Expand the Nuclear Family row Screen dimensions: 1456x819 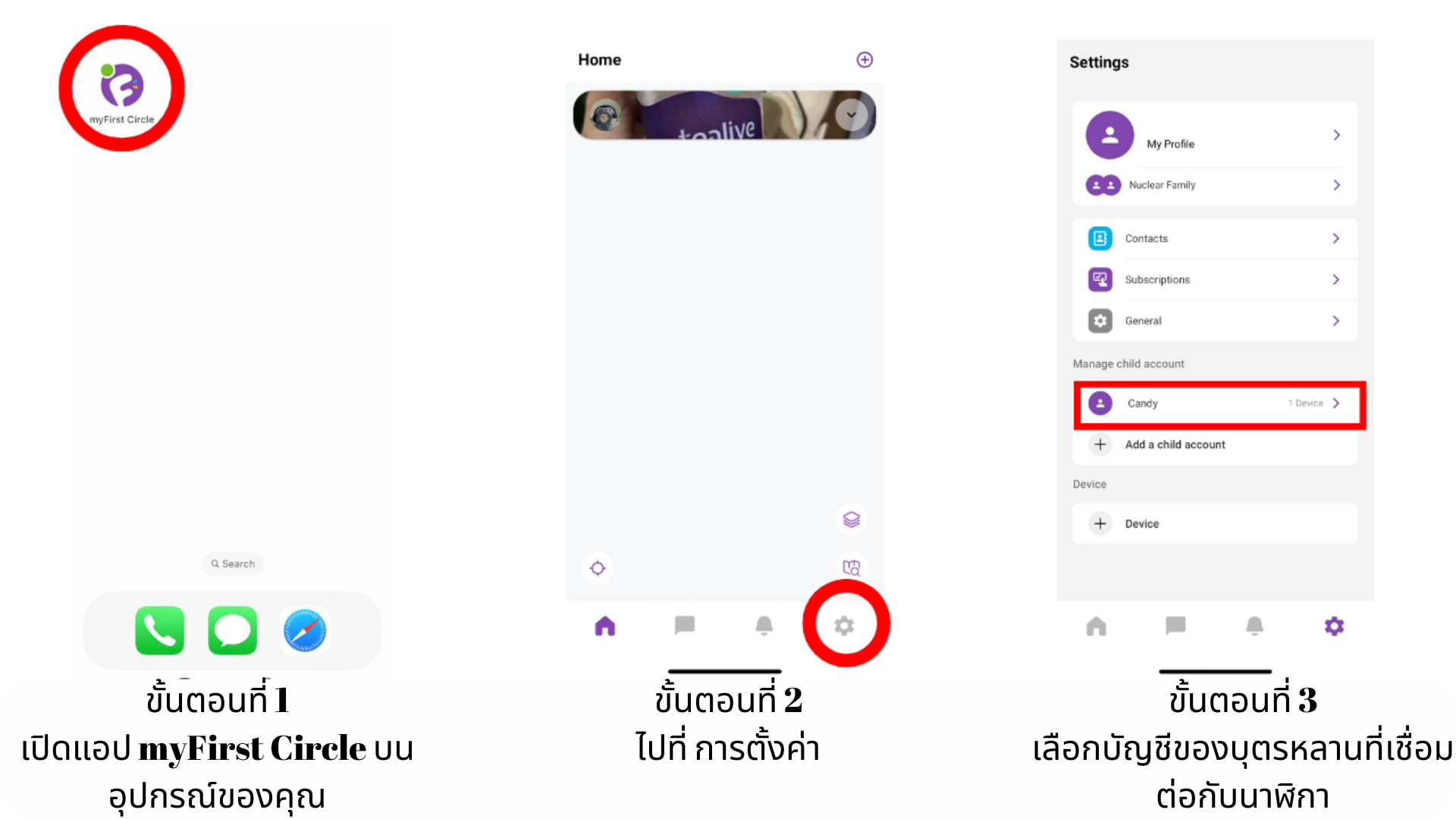(1215, 185)
